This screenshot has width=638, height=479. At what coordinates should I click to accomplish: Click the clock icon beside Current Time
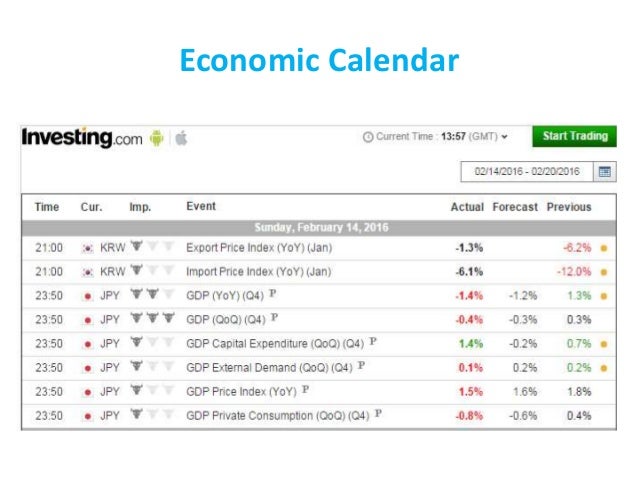pos(368,137)
